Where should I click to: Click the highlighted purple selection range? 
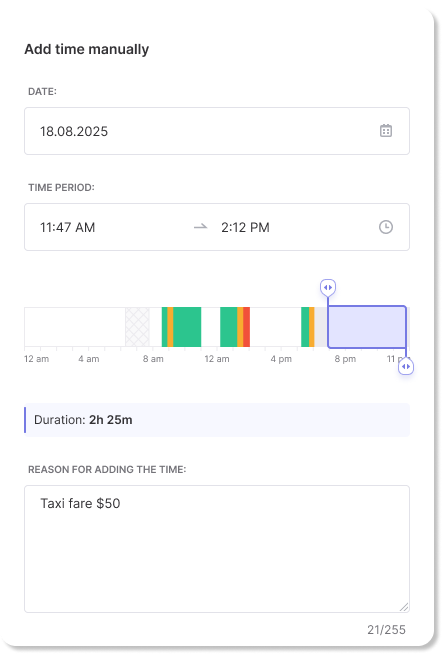tap(367, 327)
